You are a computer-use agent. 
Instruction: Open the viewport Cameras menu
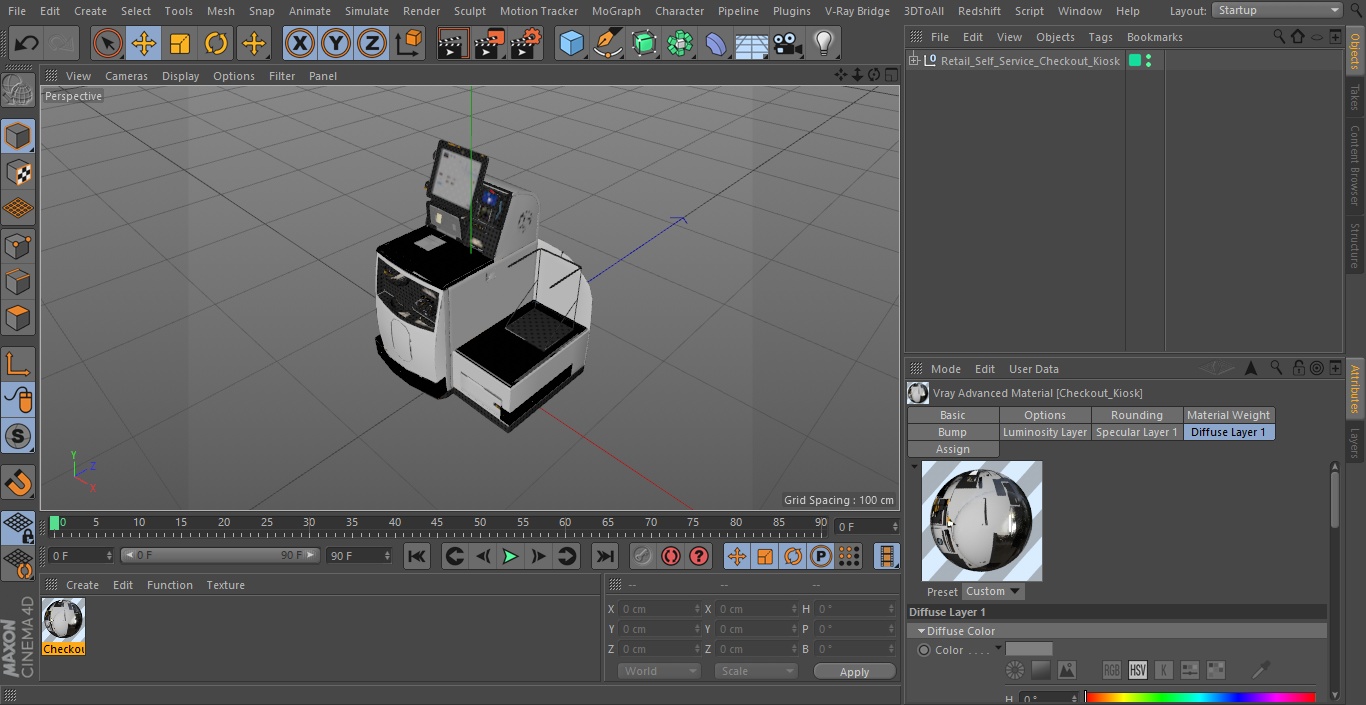pos(126,76)
